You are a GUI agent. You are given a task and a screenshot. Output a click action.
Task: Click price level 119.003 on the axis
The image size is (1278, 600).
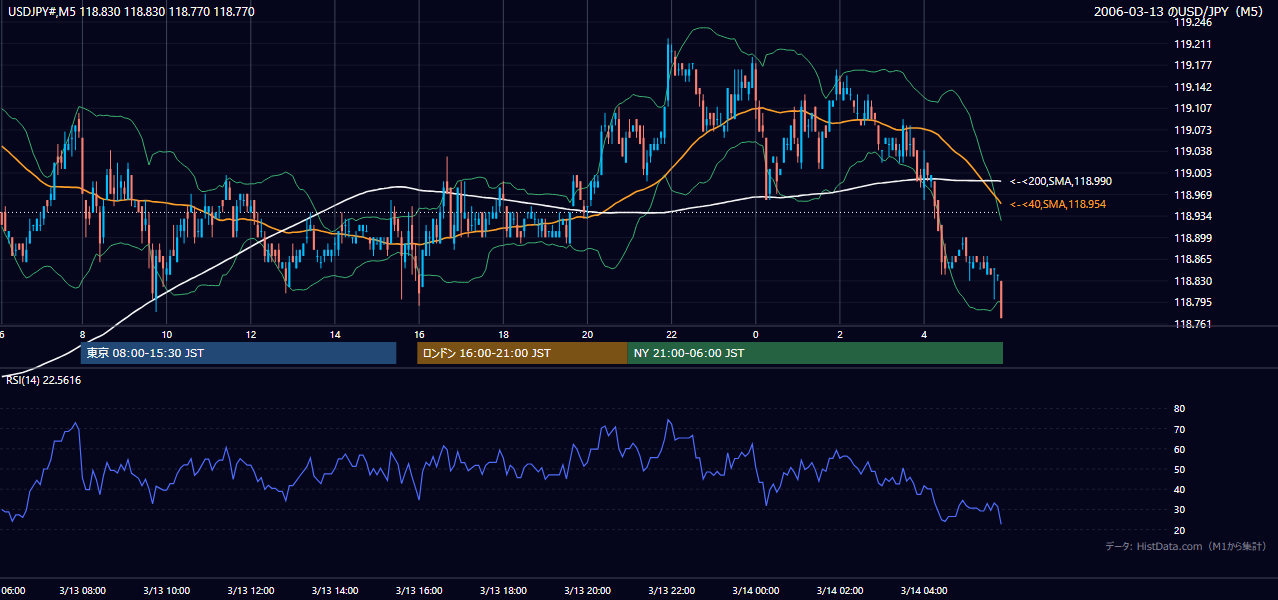pyautogui.click(x=1193, y=173)
